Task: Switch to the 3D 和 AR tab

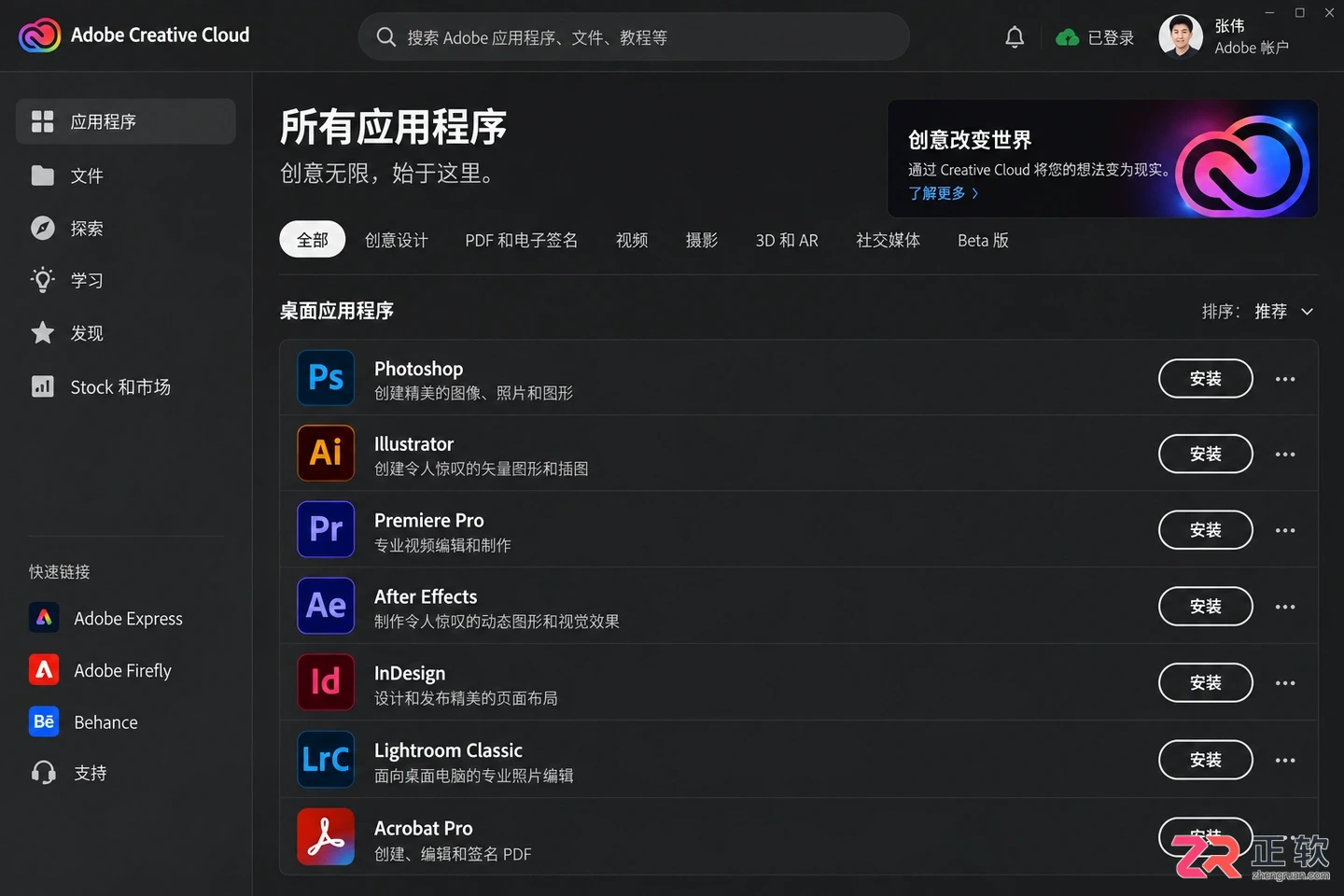Action: 787,240
